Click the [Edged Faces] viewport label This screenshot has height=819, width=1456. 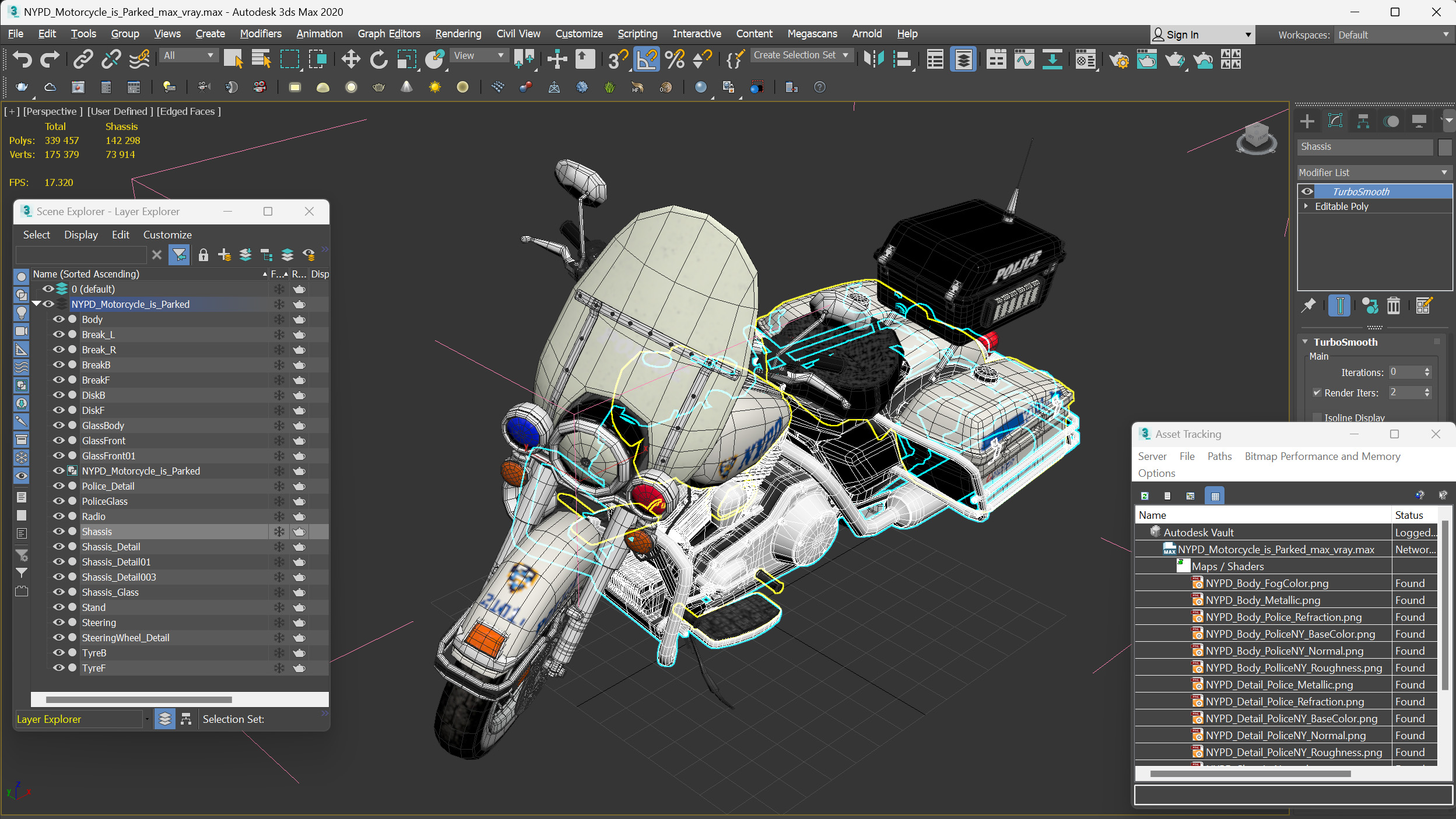tap(188, 111)
